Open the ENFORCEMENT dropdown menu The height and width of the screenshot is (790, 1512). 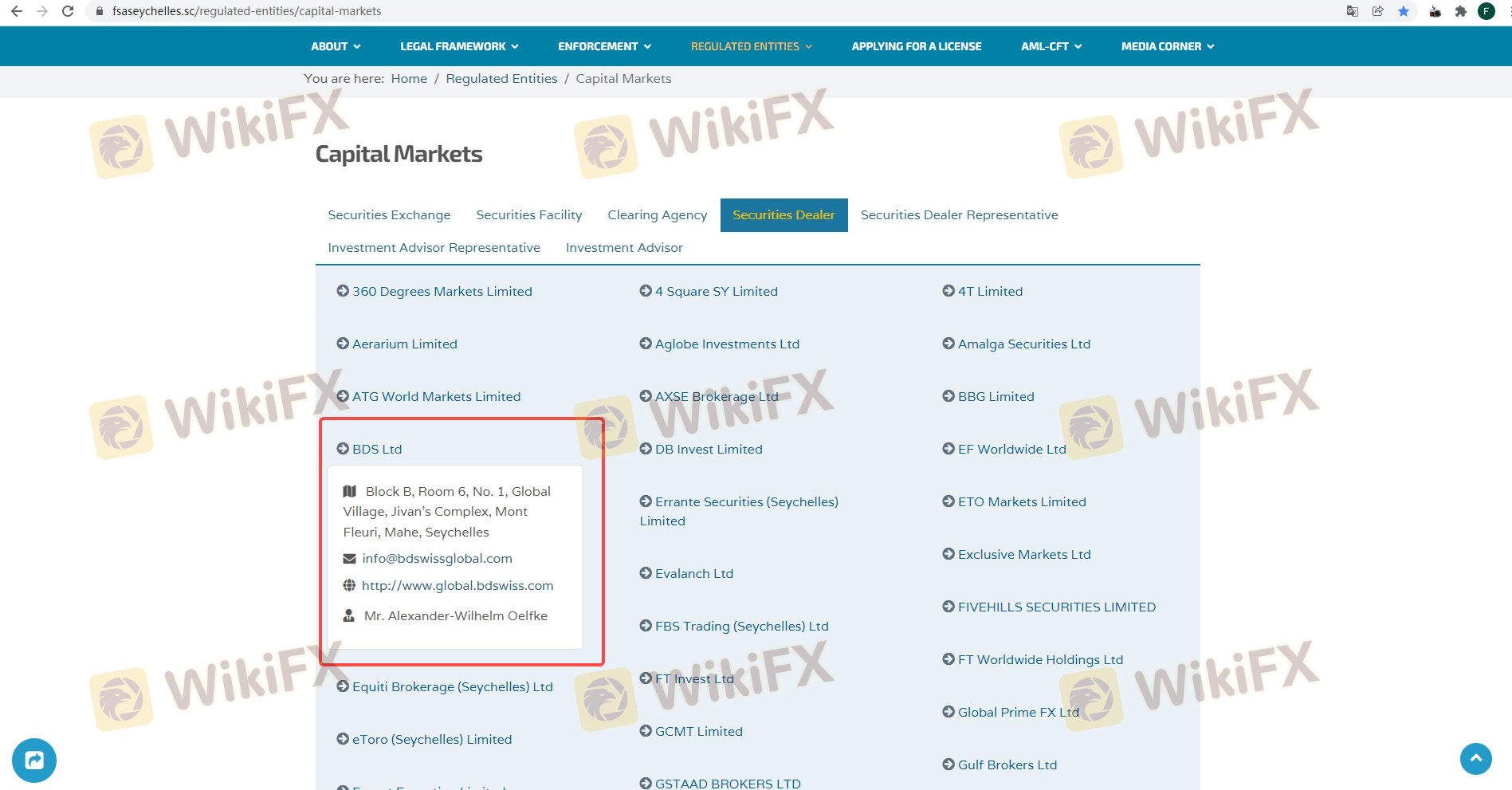click(604, 46)
